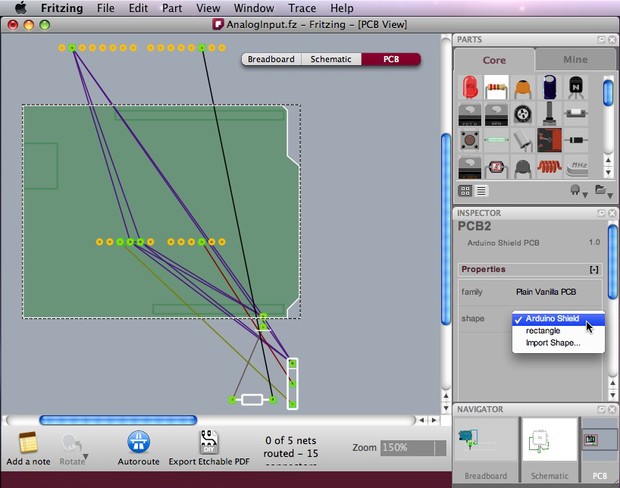Open the Window menu

click(254, 8)
